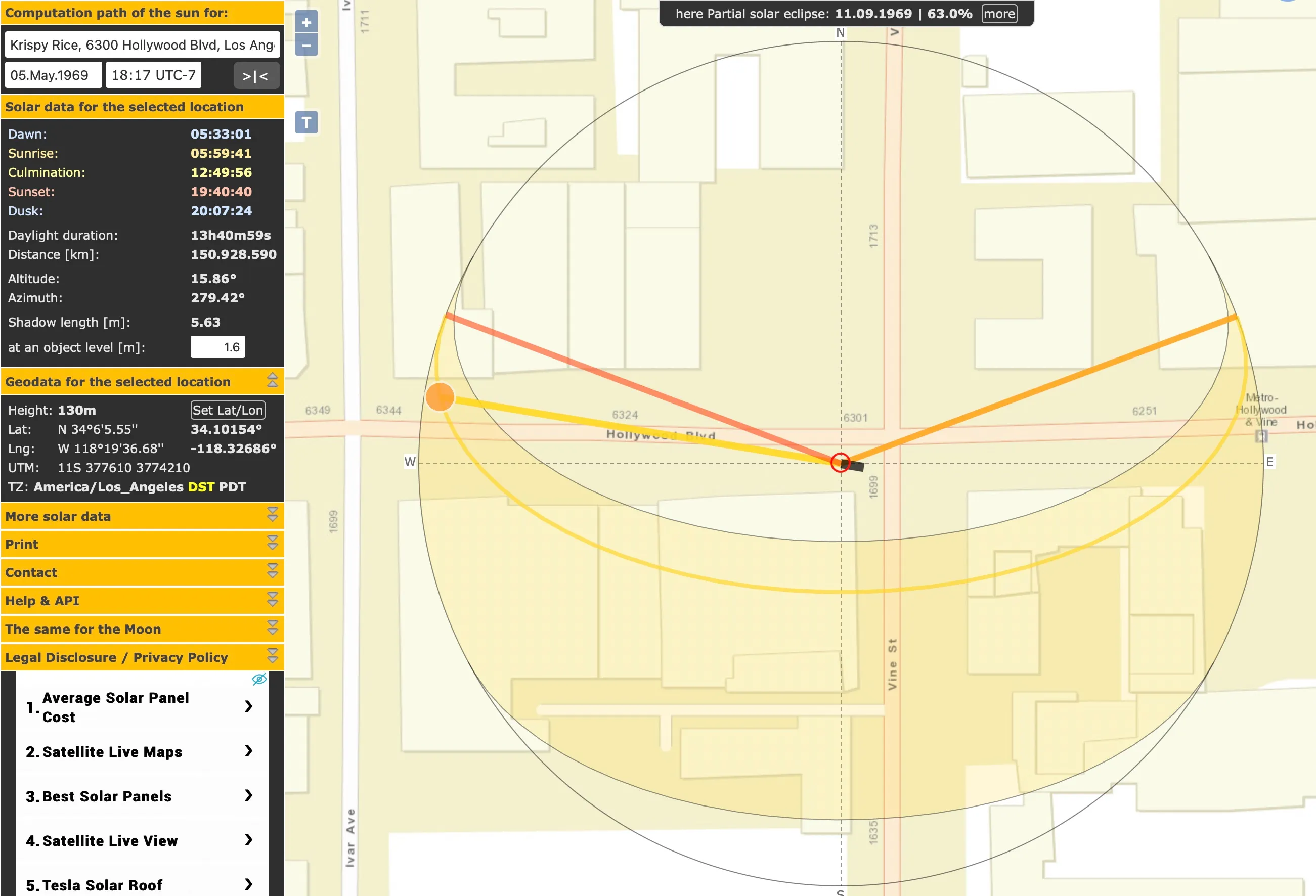This screenshot has width=1316, height=896.
Task: Expand the Average Solar Panel Cost entry
Action: coord(248,706)
